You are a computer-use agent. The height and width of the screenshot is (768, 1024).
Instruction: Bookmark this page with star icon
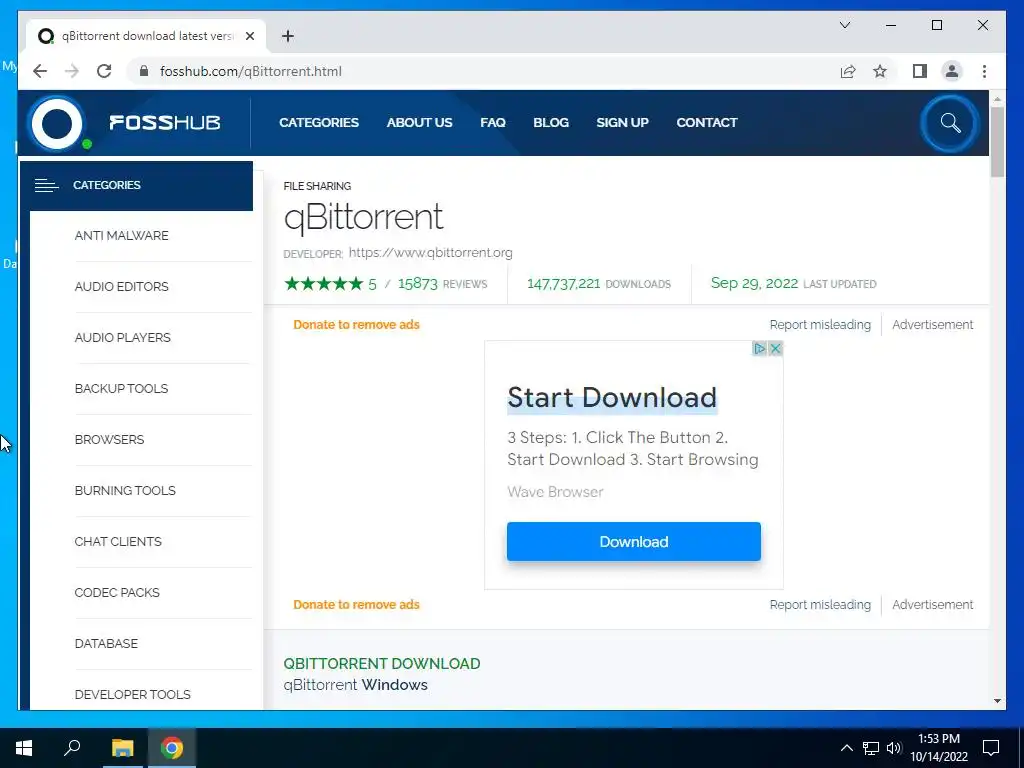[x=880, y=71]
